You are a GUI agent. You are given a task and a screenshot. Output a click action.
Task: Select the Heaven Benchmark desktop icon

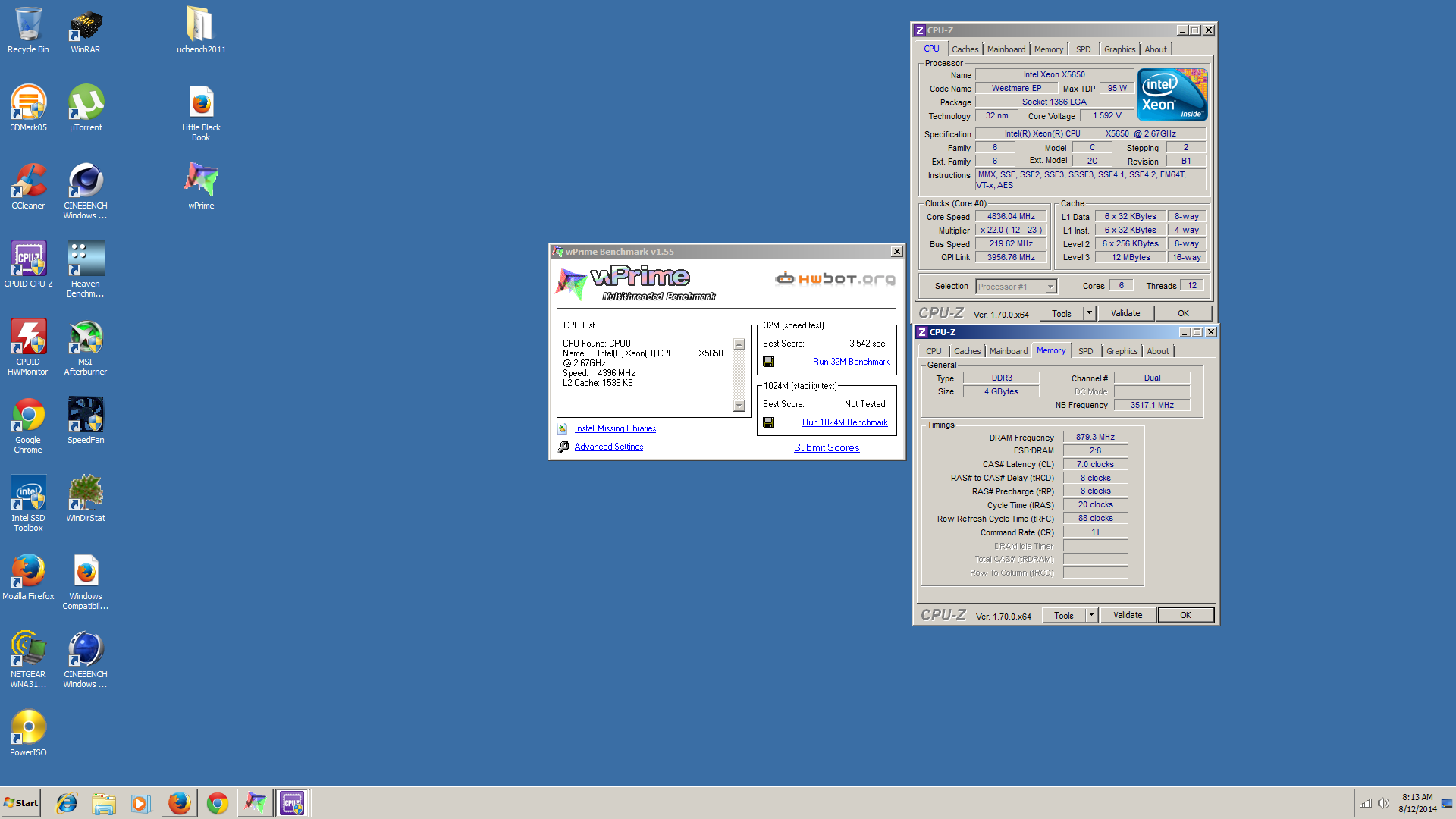click(86, 269)
